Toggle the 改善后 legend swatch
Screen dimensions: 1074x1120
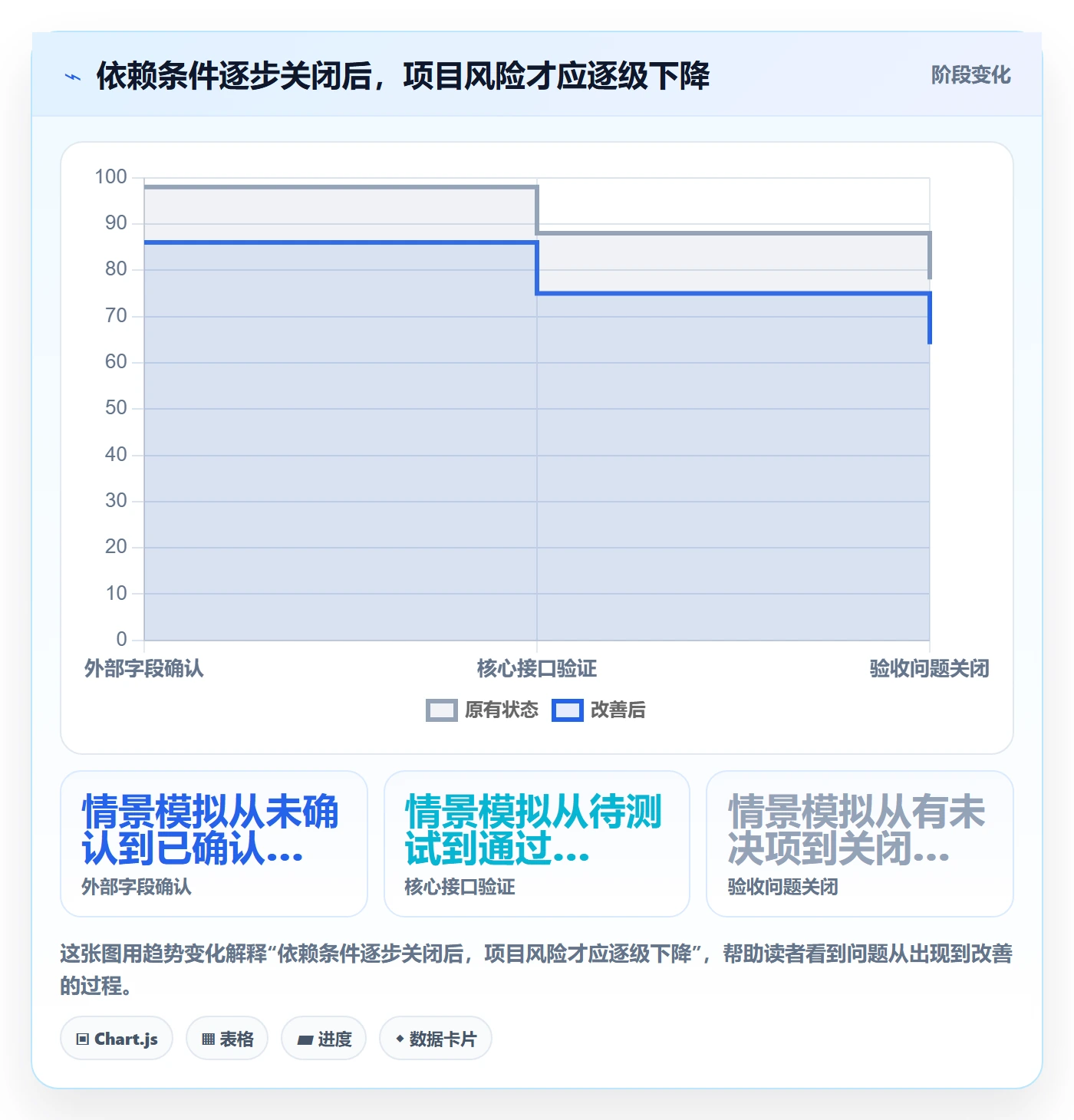coord(568,710)
